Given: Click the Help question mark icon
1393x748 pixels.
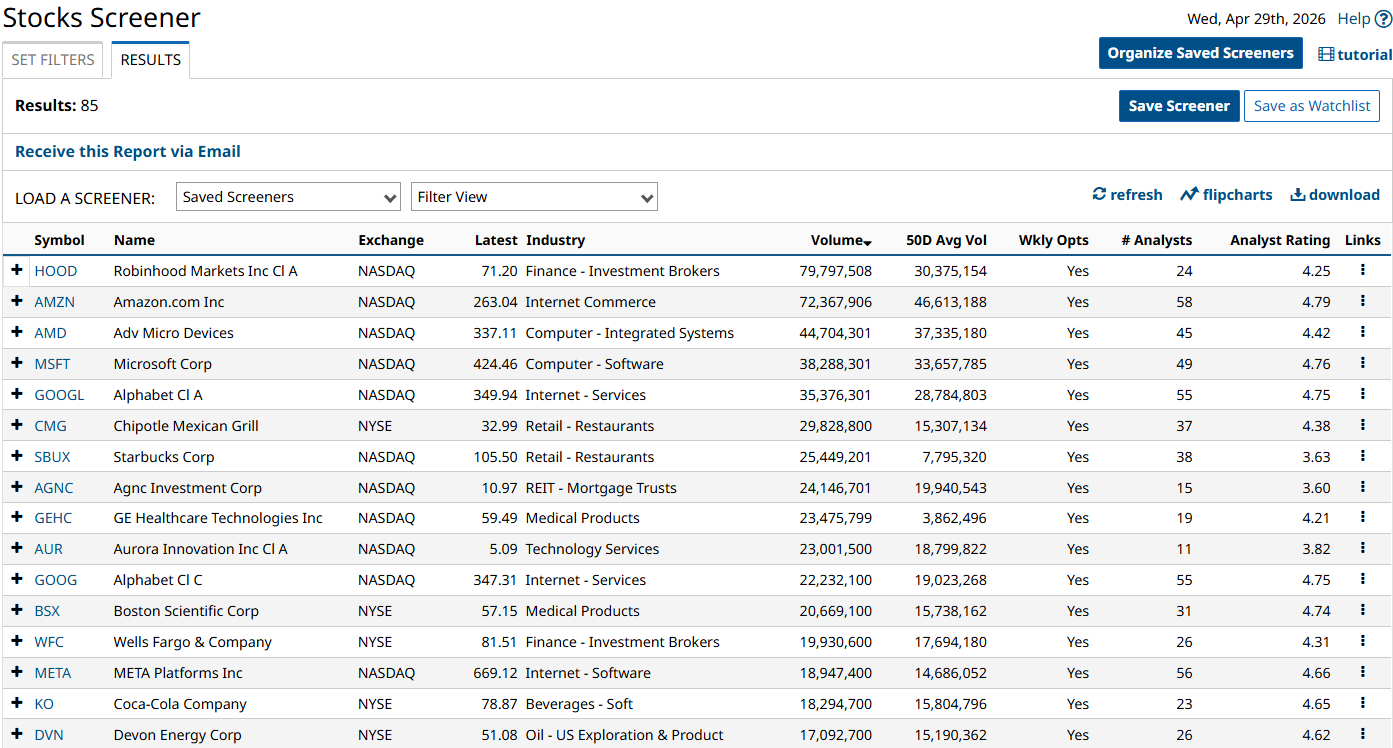Looking at the screenshot, I should tap(1383, 19).
